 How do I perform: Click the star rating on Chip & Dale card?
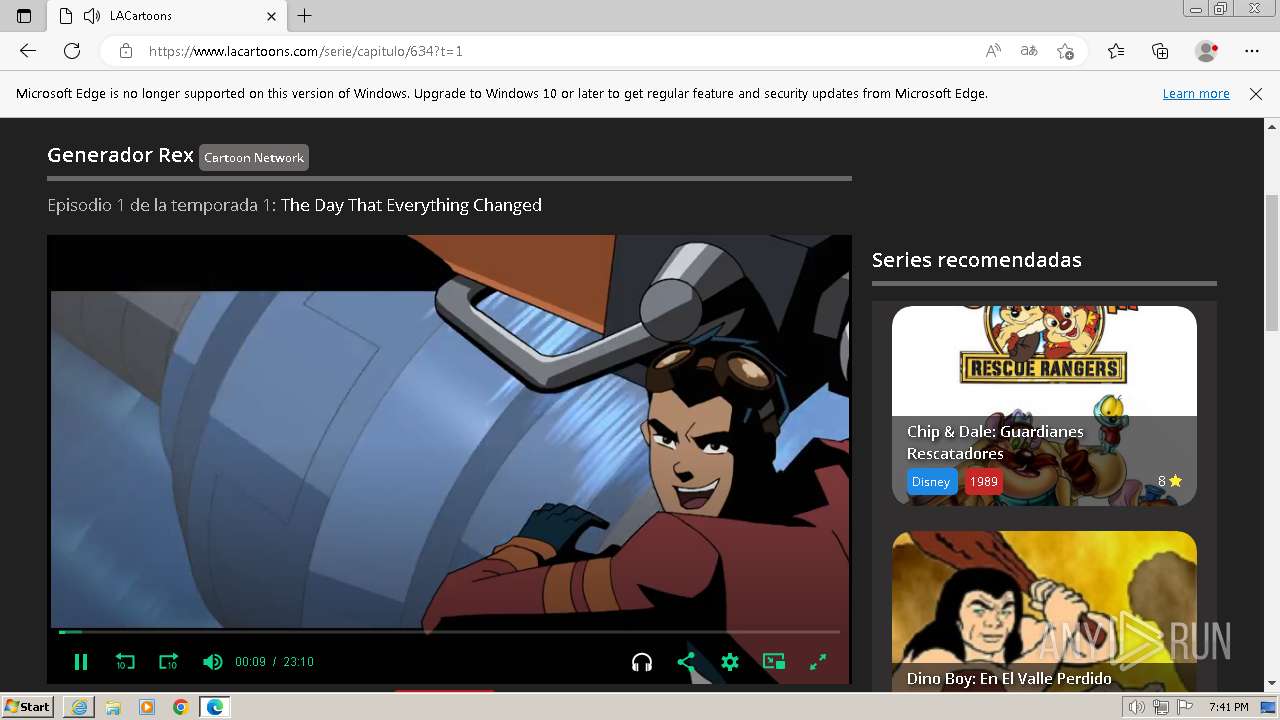pos(1170,481)
